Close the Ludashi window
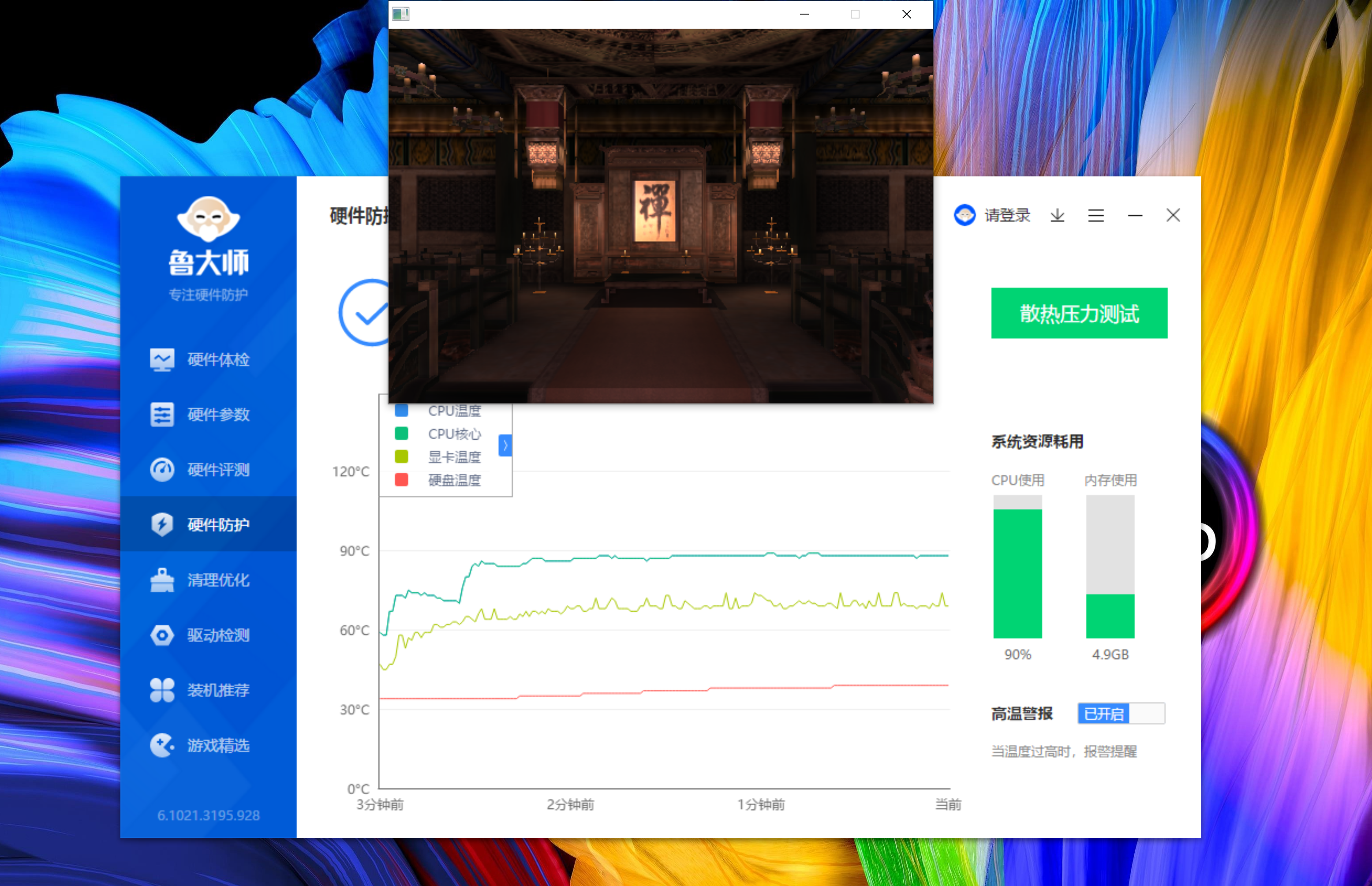 pyautogui.click(x=1174, y=215)
